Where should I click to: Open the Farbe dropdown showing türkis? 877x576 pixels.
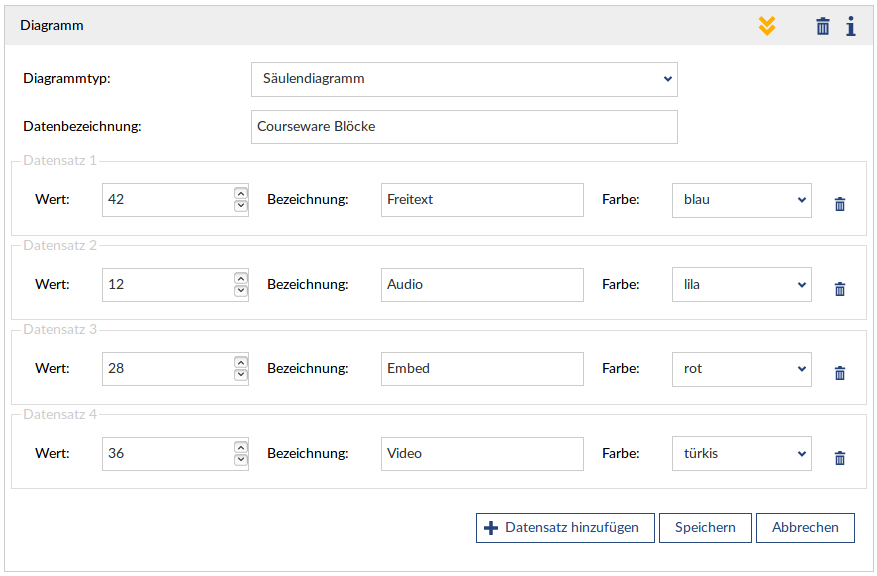pos(741,454)
